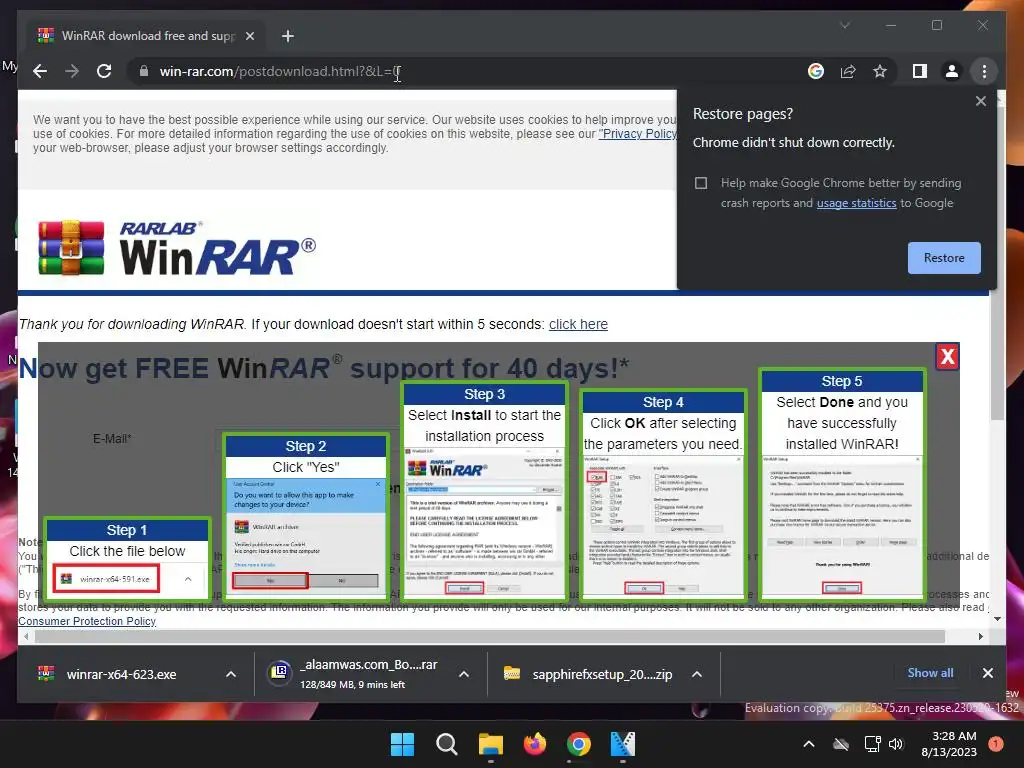Image resolution: width=1024 pixels, height=768 pixels.
Task: Click the browser Back arrow
Action: (x=40, y=71)
